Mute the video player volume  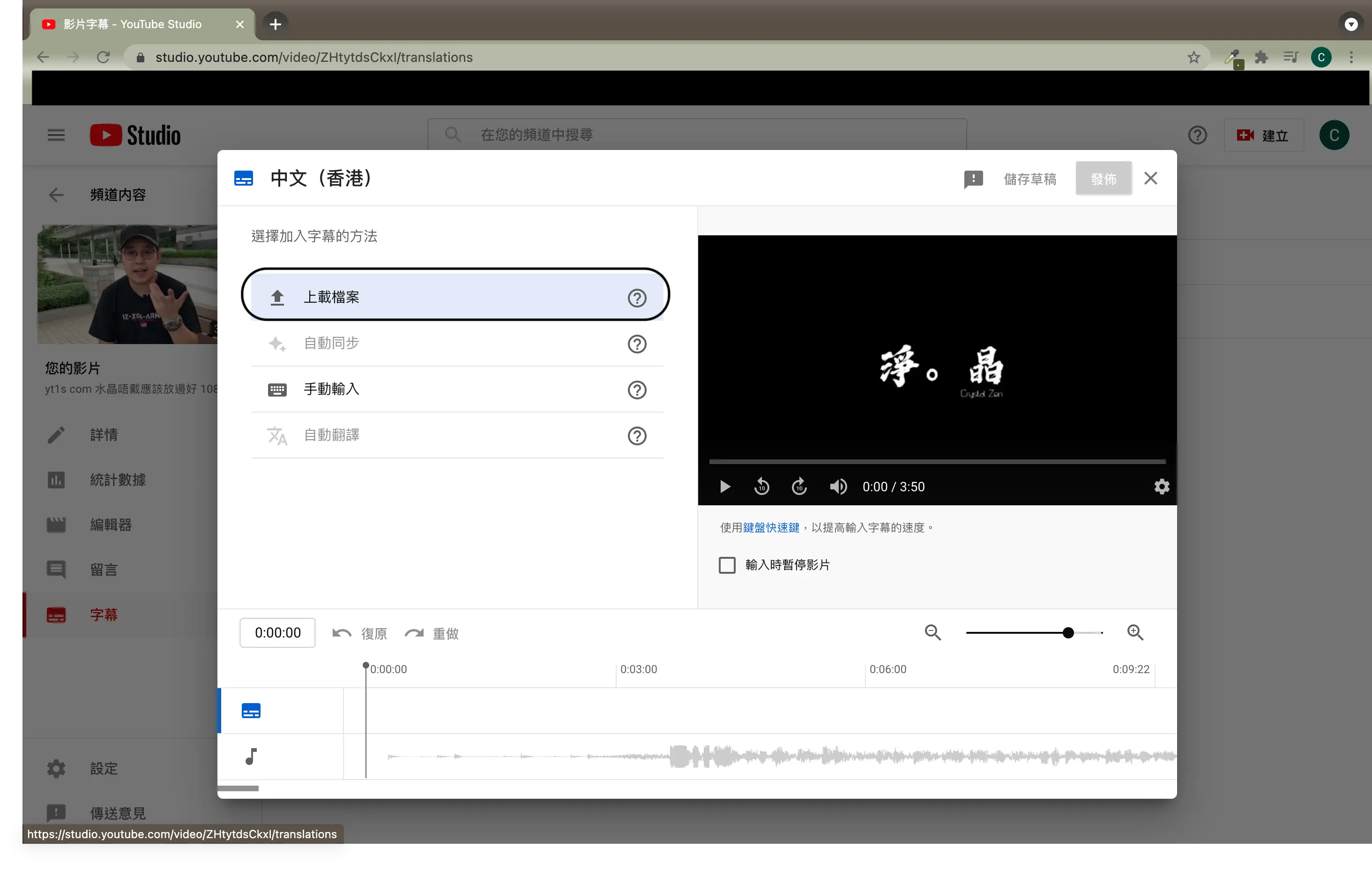point(837,487)
